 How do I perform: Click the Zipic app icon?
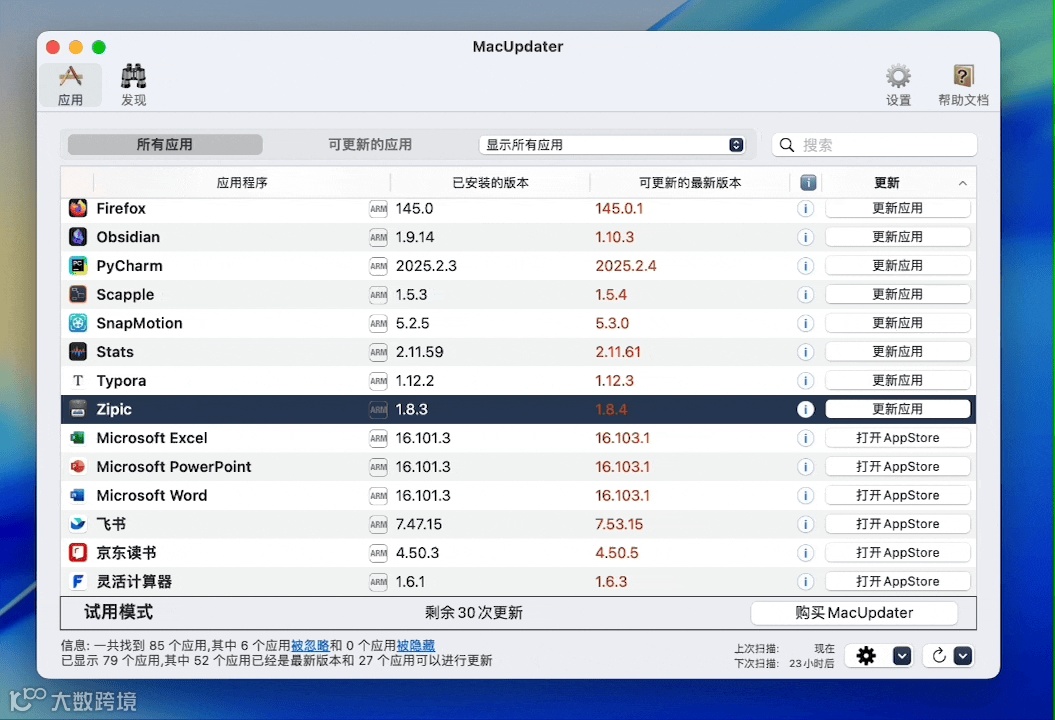78,409
